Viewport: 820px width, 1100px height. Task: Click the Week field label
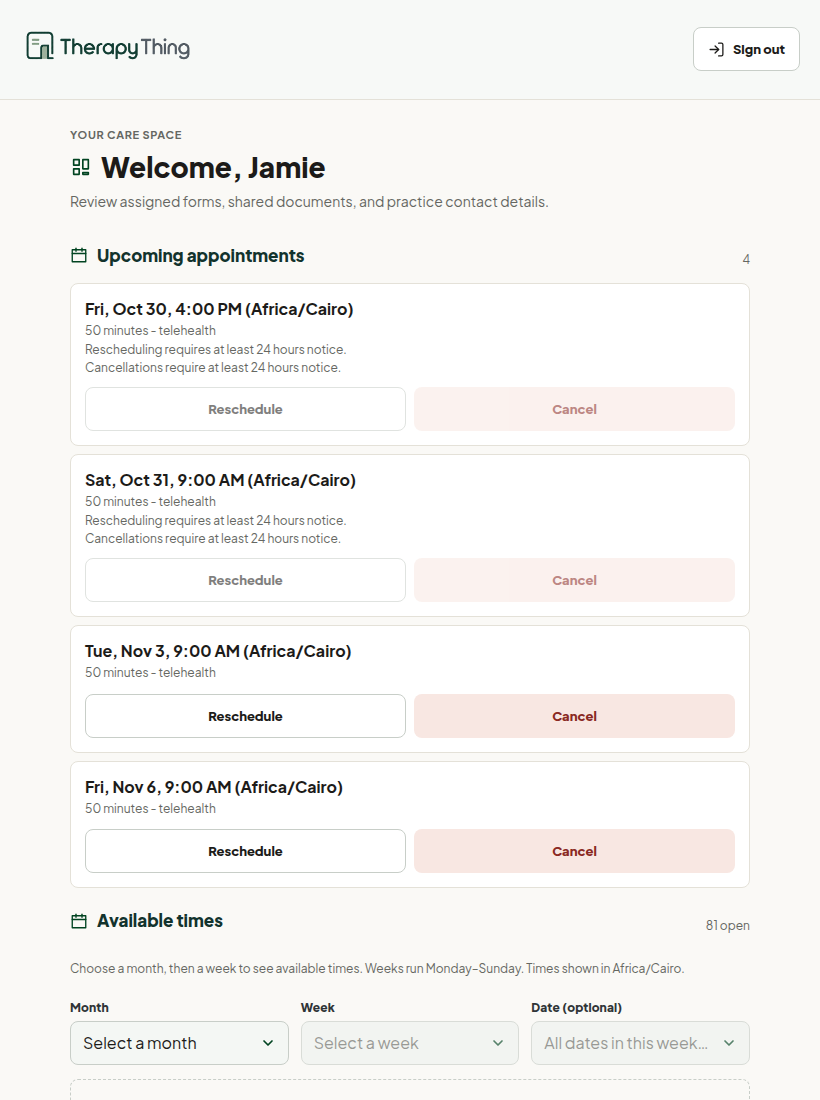pos(318,1007)
